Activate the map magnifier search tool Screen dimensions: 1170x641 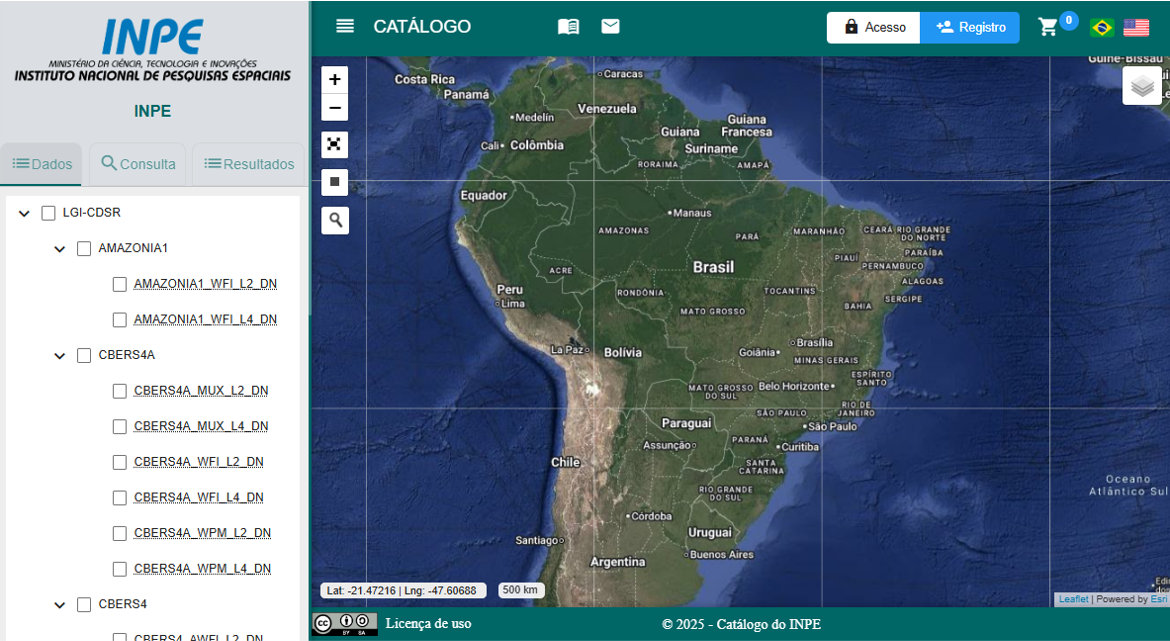coord(335,220)
